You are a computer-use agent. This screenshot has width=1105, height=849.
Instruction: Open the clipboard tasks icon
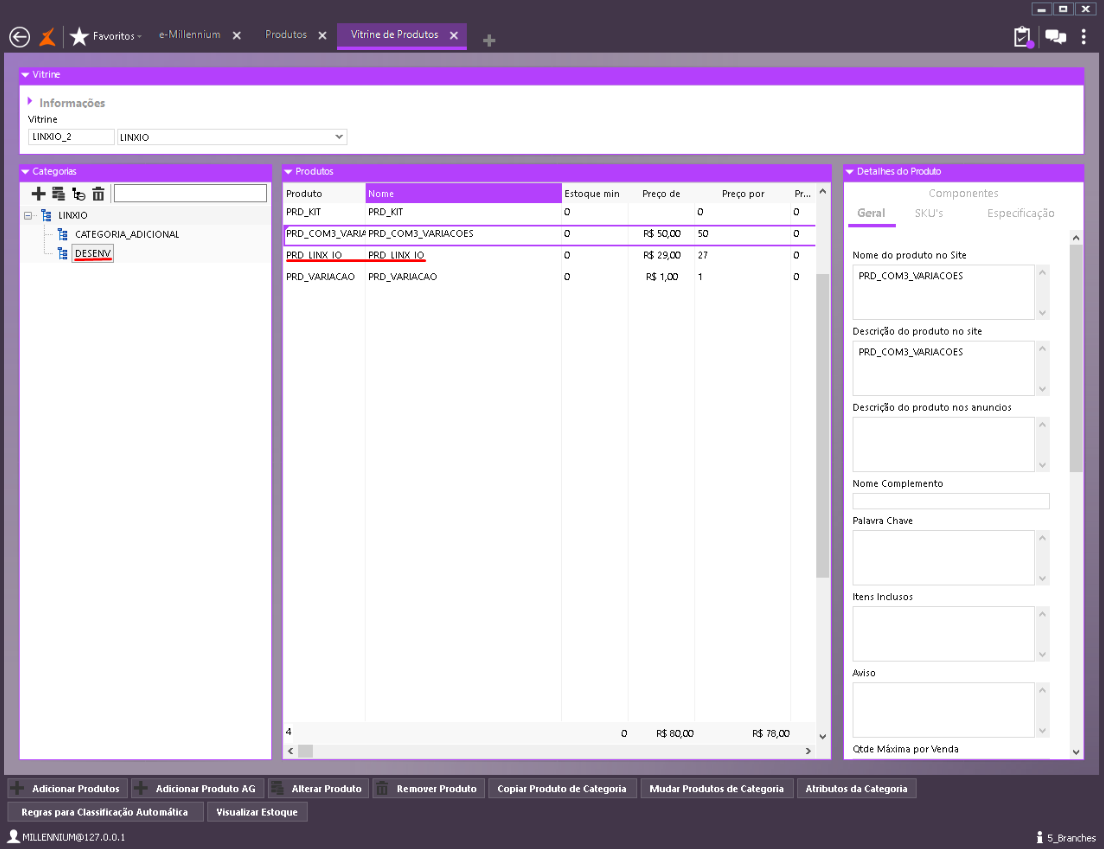1023,37
